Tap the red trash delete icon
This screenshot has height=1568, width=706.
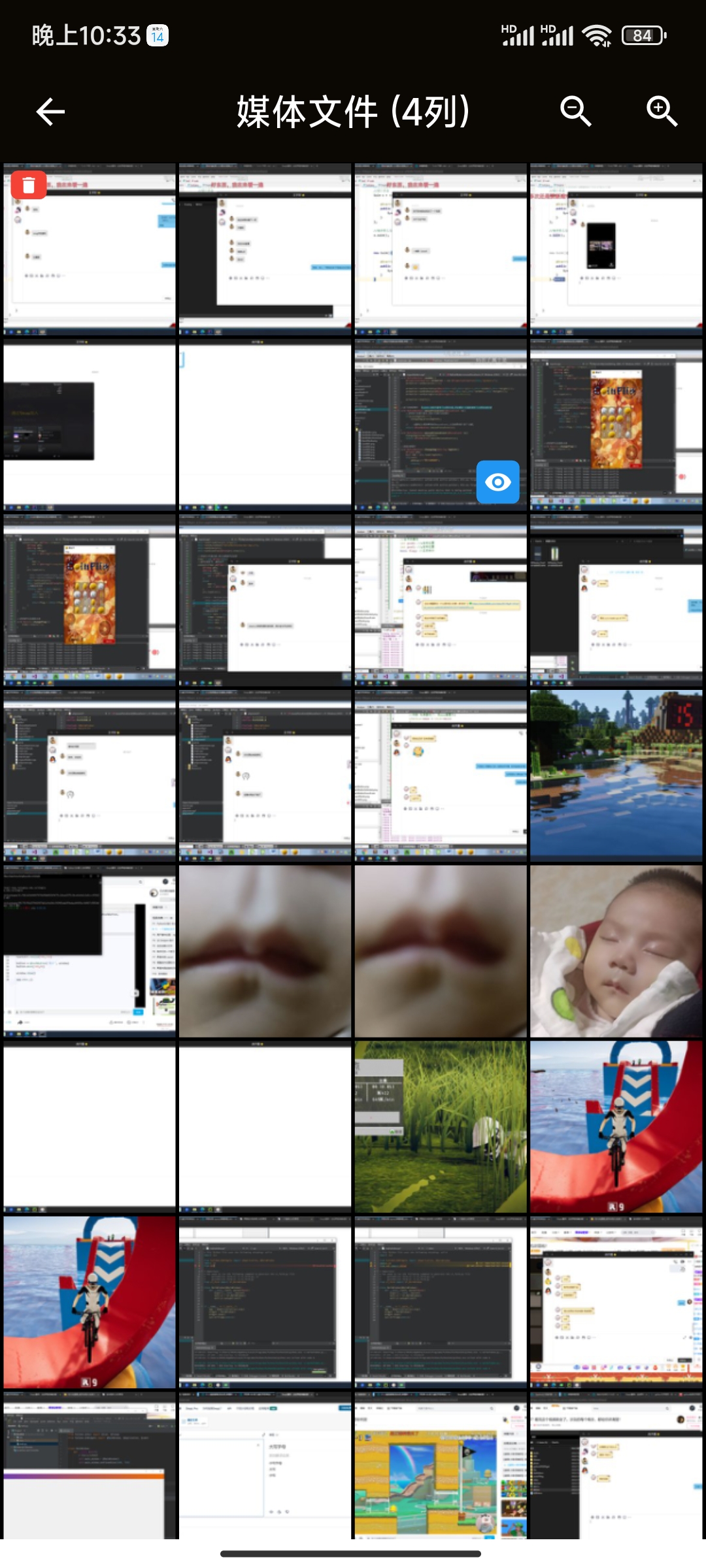coord(29,186)
